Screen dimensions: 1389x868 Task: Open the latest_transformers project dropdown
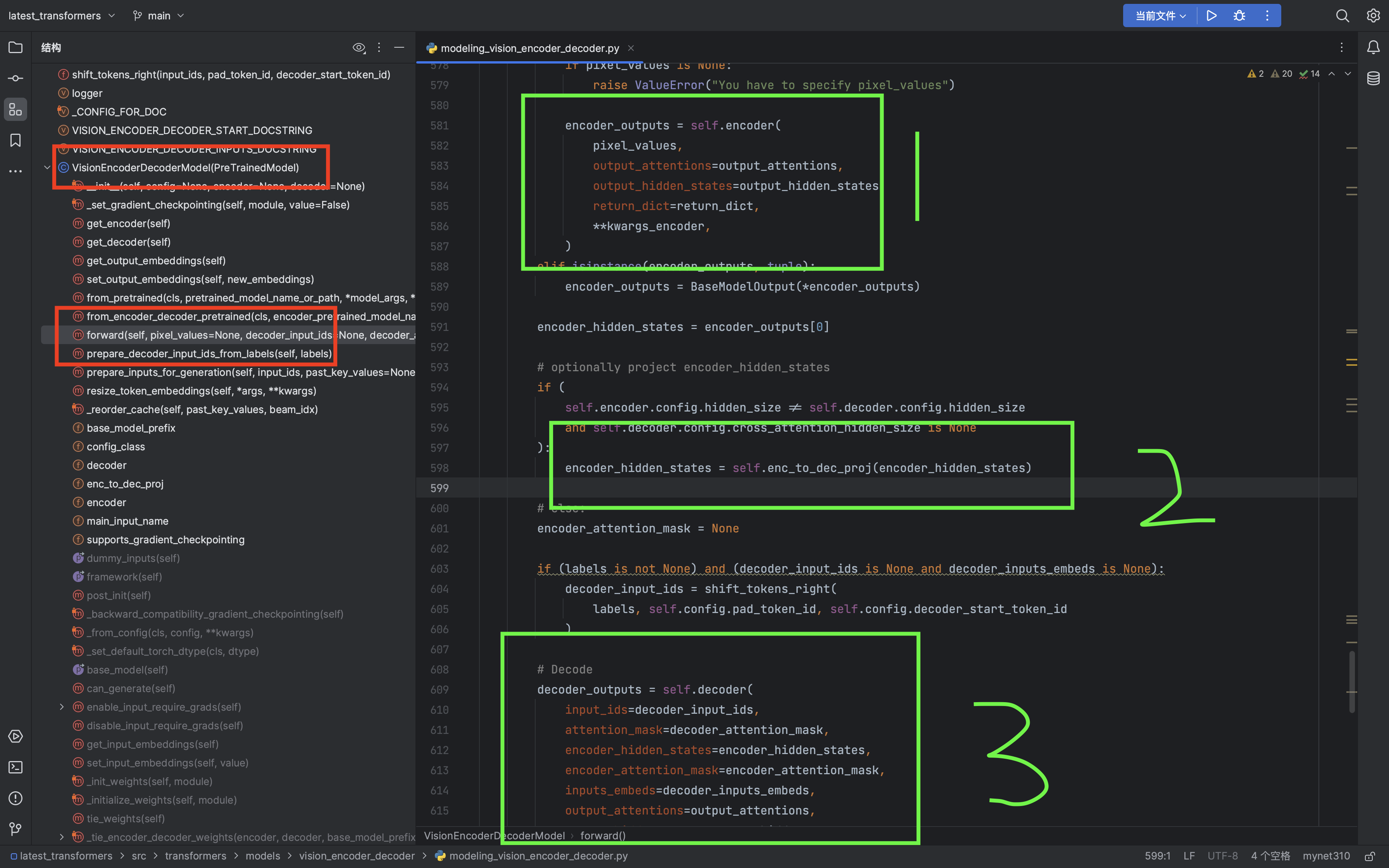click(61, 15)
